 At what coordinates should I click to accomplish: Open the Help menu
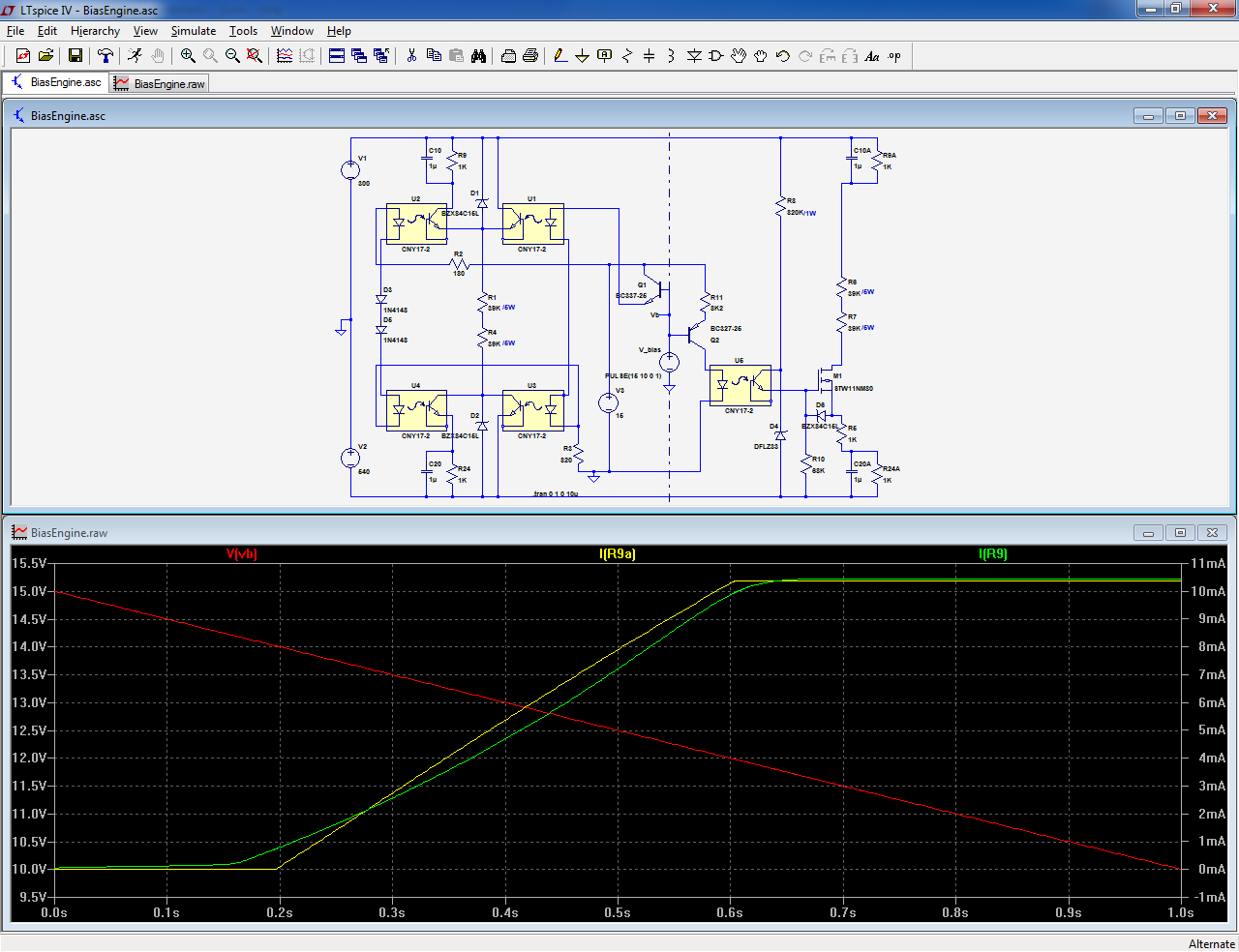click(339, 31)
